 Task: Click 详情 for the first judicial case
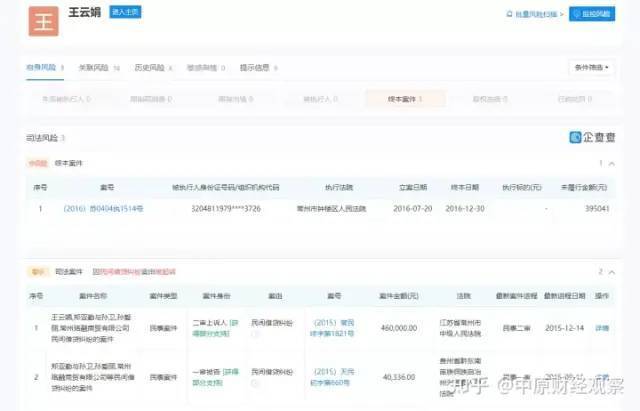(x=602, y=327)
